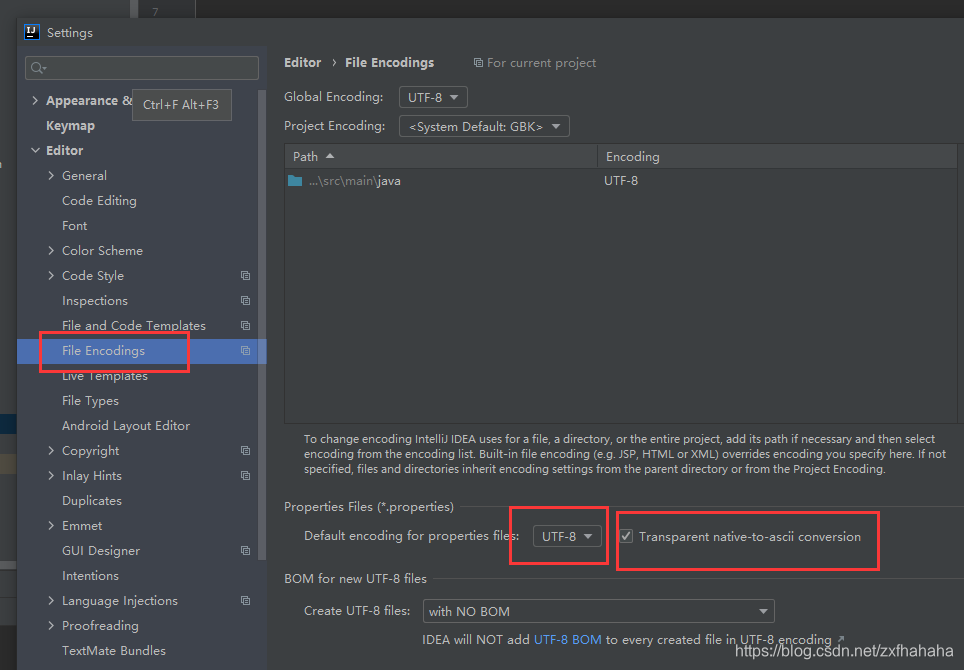This screenshot has height=670, width=964.
Task: Click the UTF-8 encoding cell for java path
Action: 621,181
